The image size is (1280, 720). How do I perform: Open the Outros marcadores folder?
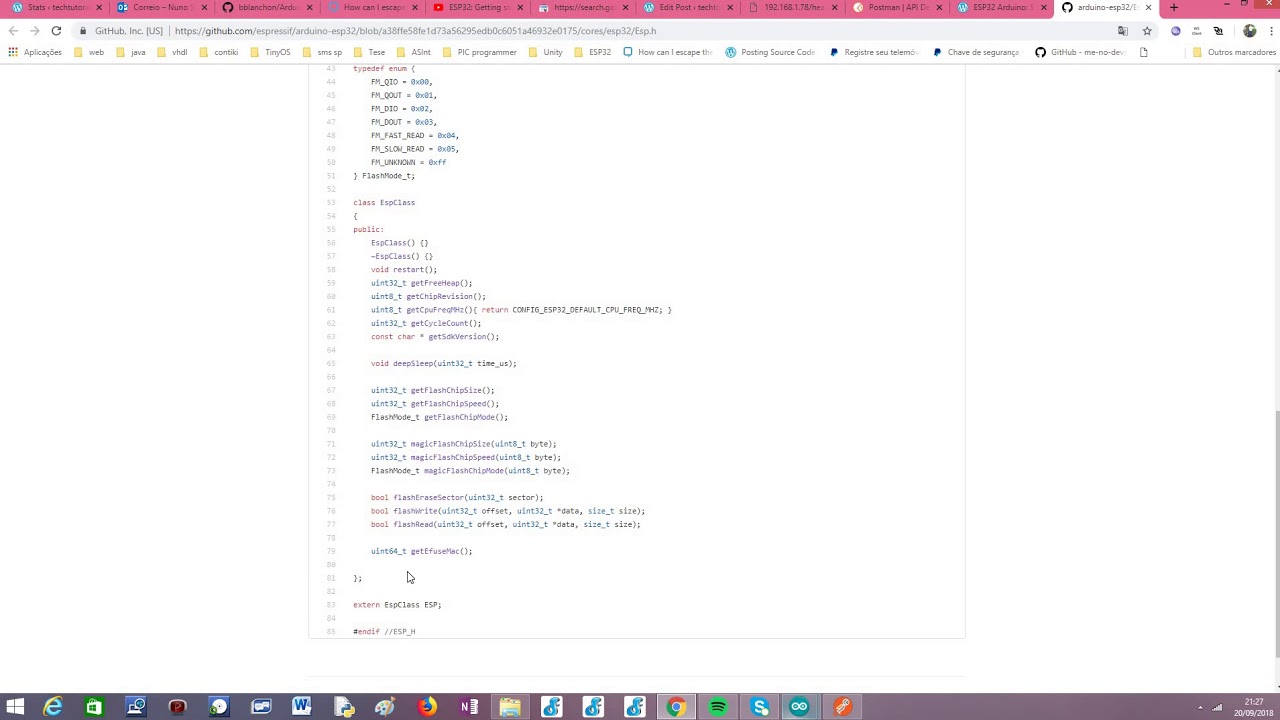[x=1234, y=52]
